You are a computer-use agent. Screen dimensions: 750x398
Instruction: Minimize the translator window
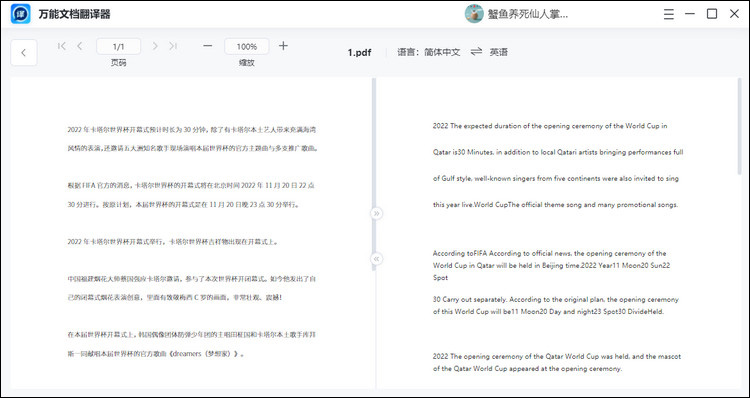(x=690, y=14)
